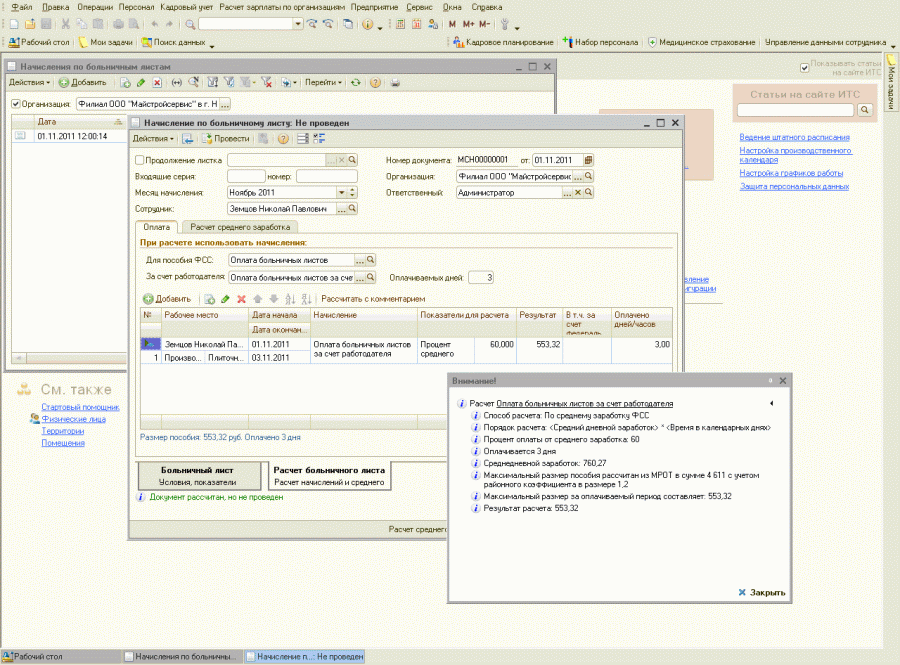
Task: Click into the Оплачиваемых дней input field
Action: pyautogui.click(x=480, y=277)
